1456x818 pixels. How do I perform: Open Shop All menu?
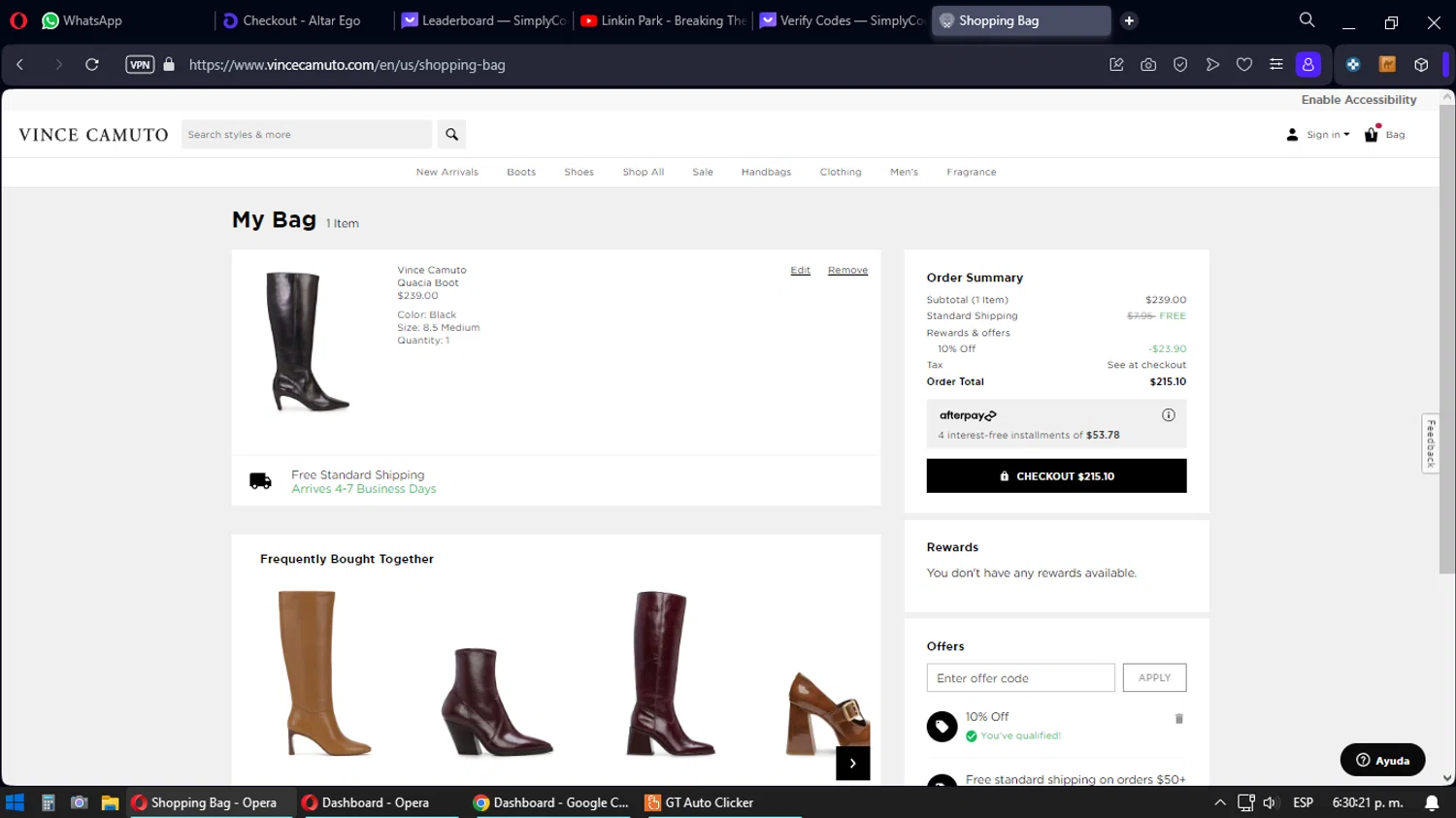(x=644, y=172)
